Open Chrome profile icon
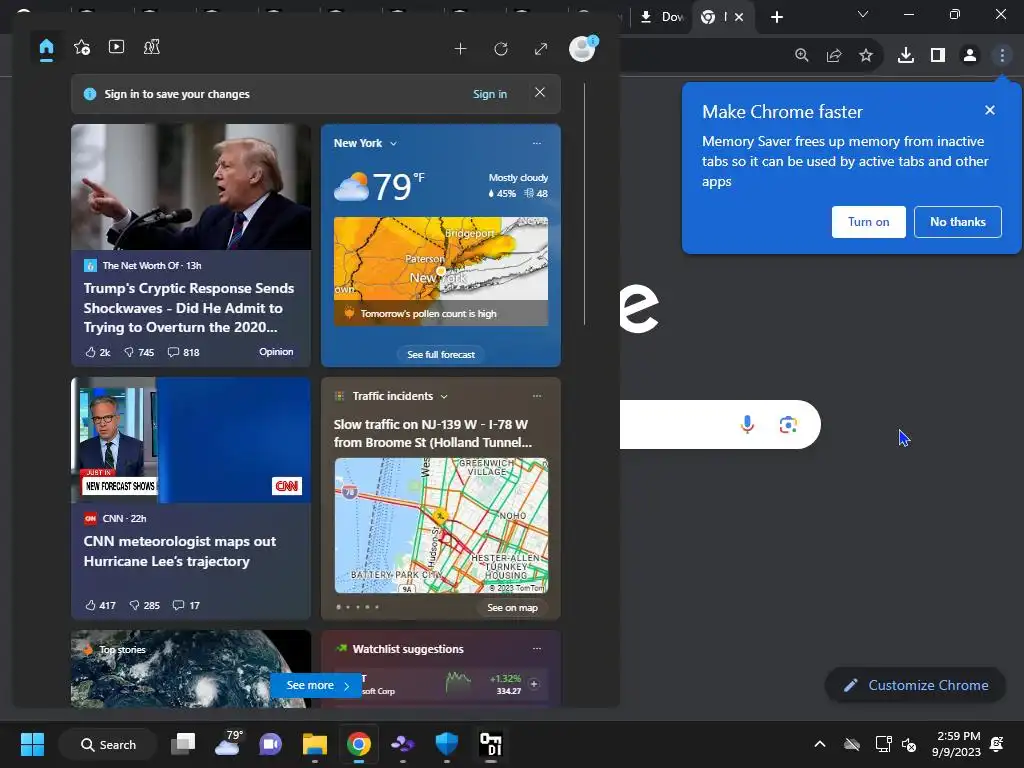The height and width of the screenshot is (768, 1024). tap(970, 56)
